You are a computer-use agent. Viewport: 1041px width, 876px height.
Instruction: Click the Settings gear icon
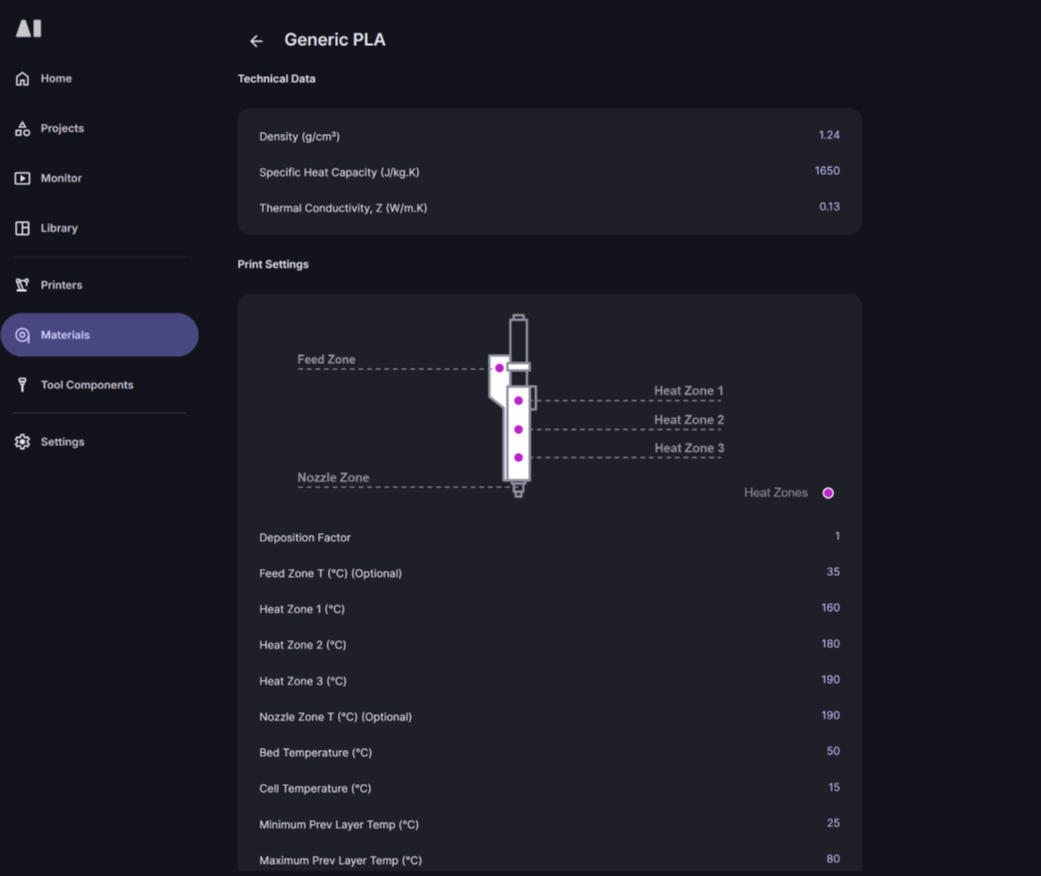click(21, 441)
